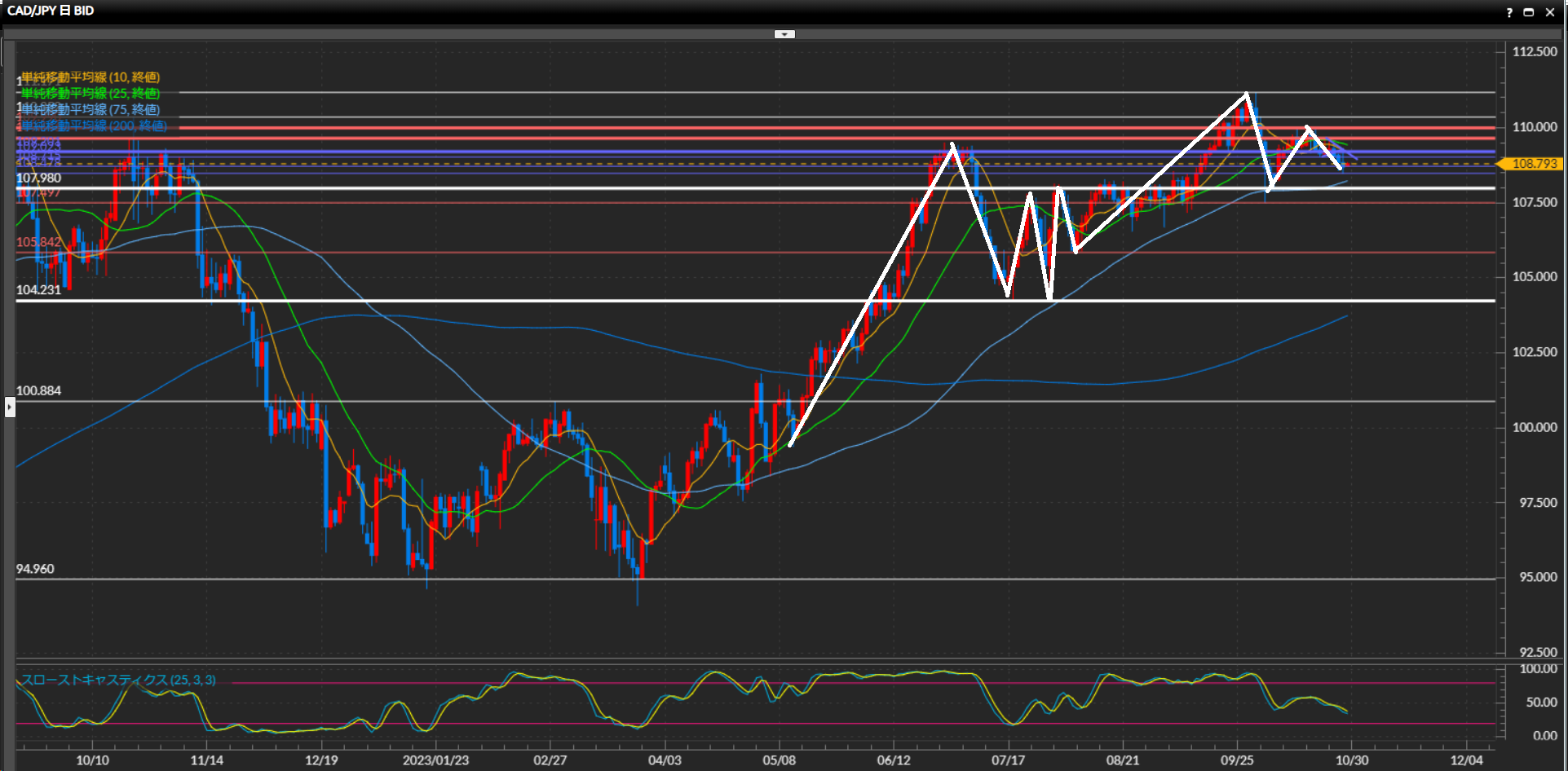Select the 100.884 horizontal line label

point(38,391)
